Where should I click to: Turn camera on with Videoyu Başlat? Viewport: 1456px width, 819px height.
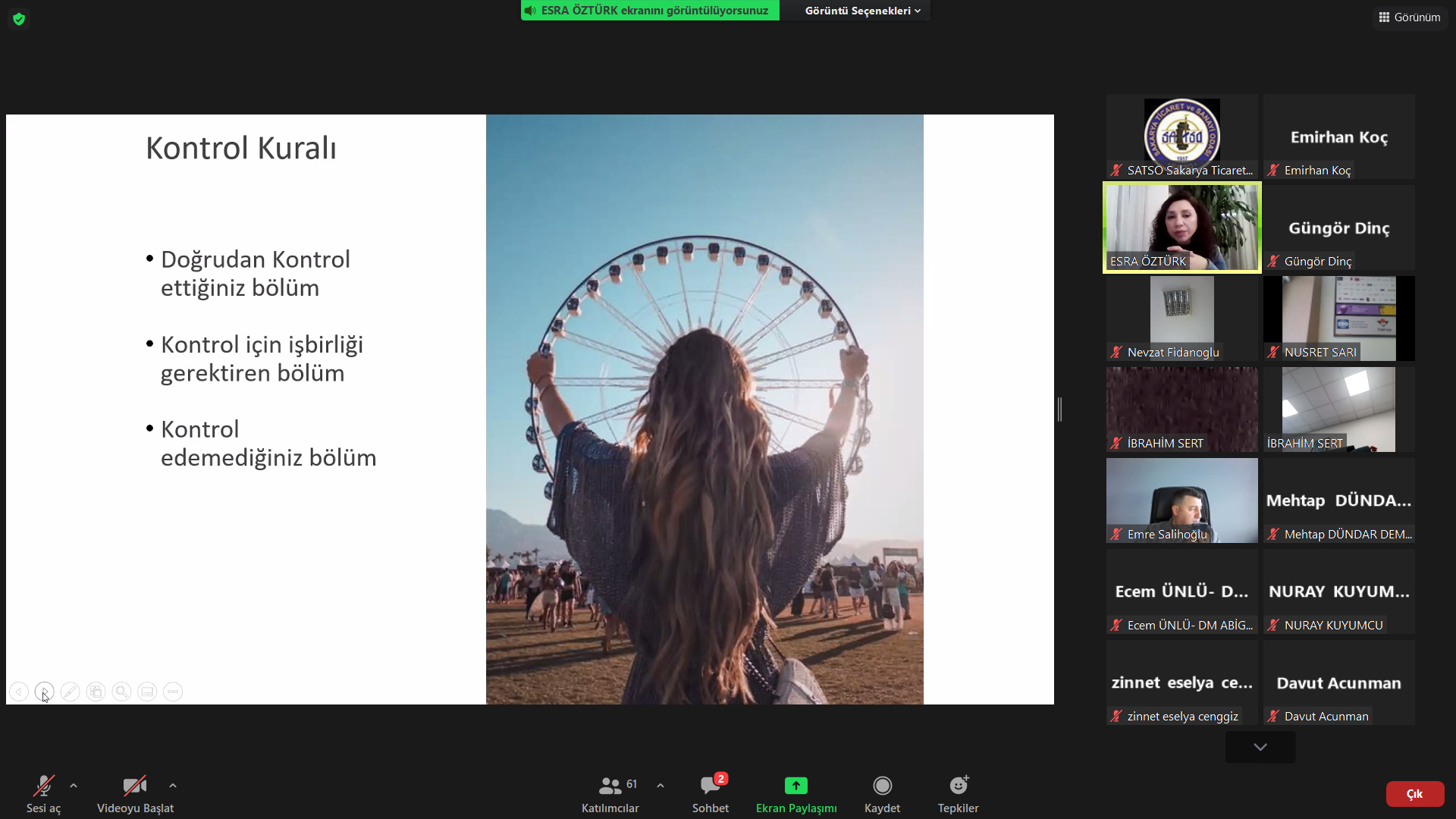(x=135, y=793)
